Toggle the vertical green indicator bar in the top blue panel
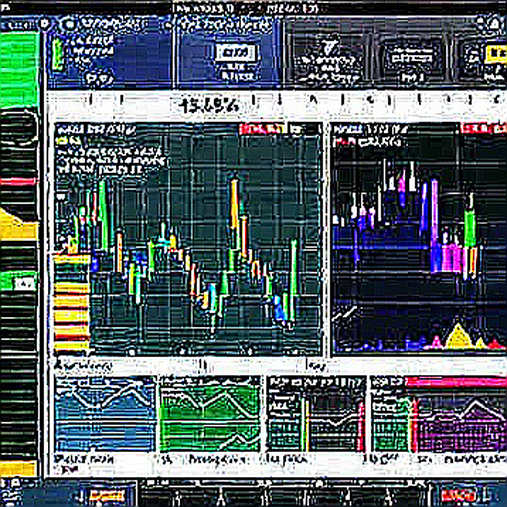 click(x=58, y=54)
